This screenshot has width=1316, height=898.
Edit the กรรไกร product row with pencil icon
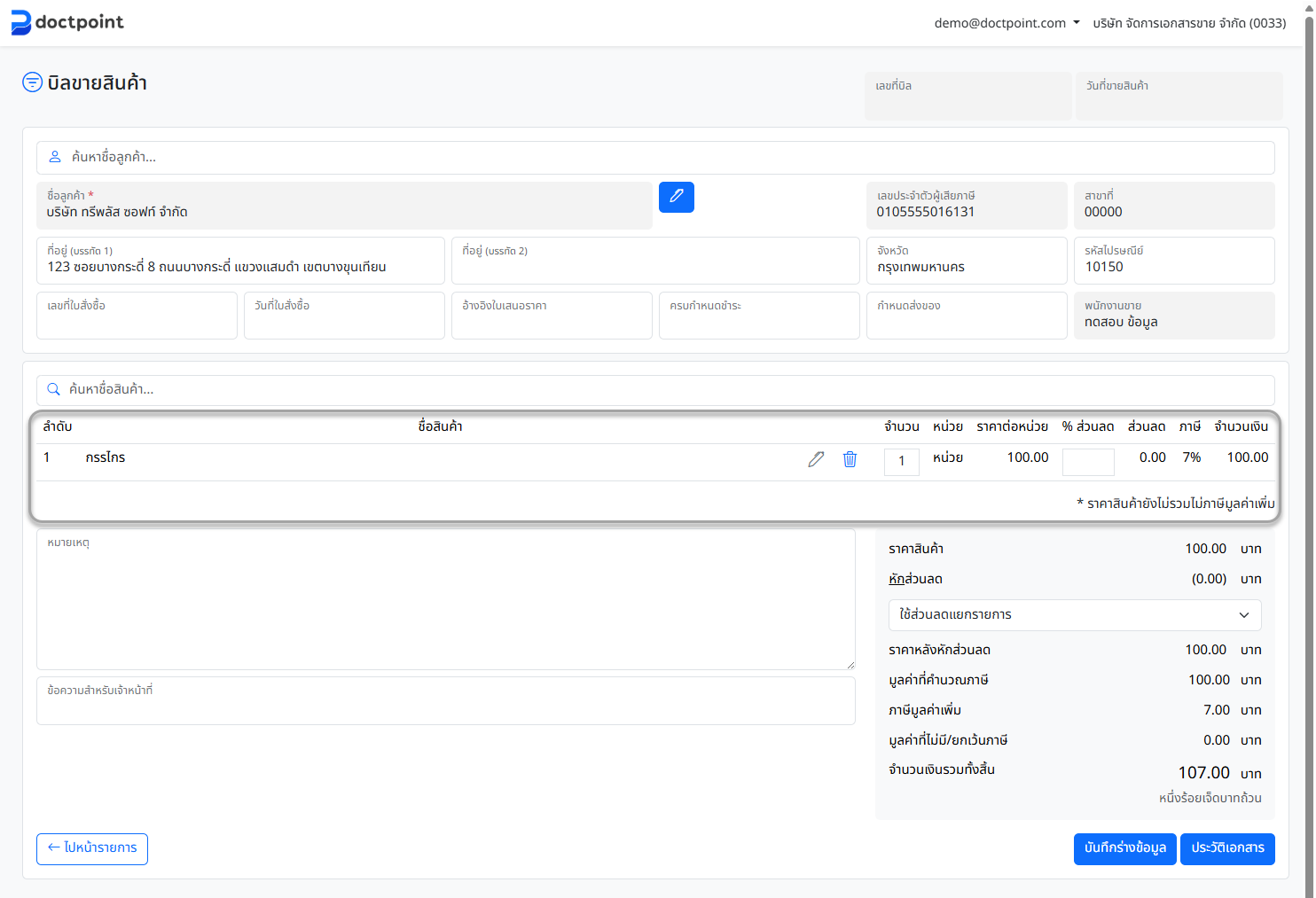tap(816, 459)
